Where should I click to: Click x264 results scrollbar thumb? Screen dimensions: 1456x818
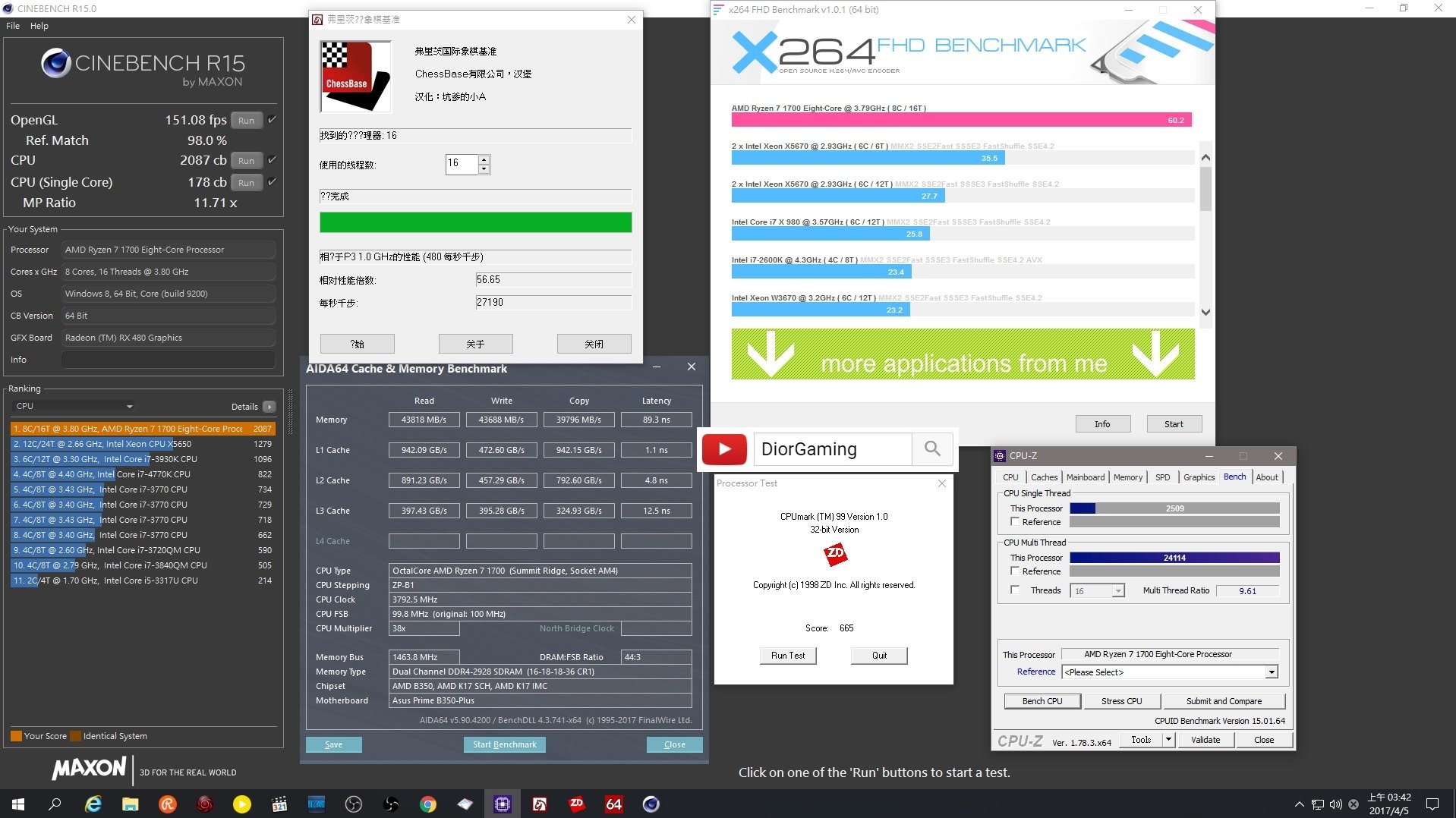pyautogui.click(x=1205, y=189)
